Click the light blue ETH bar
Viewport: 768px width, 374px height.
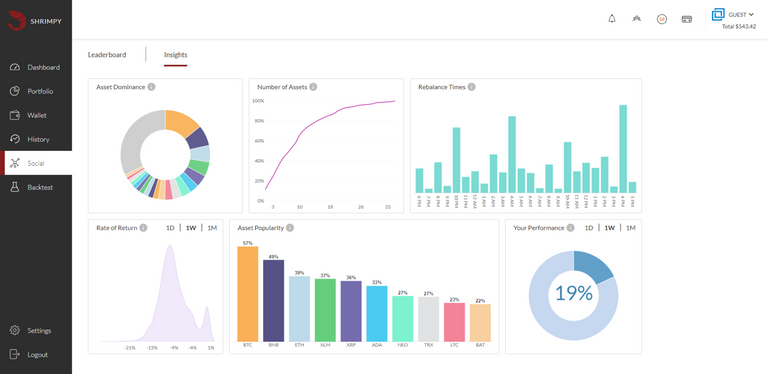(x=299, y=309)
